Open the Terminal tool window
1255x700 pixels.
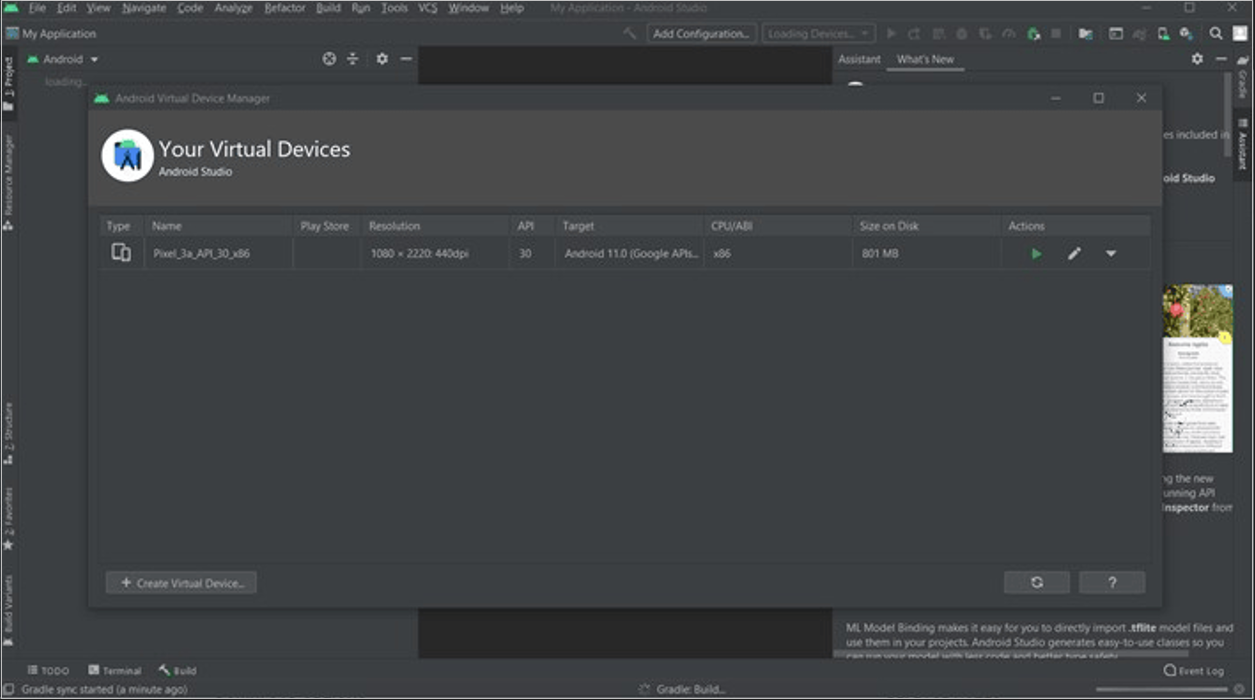click(115, 670)
